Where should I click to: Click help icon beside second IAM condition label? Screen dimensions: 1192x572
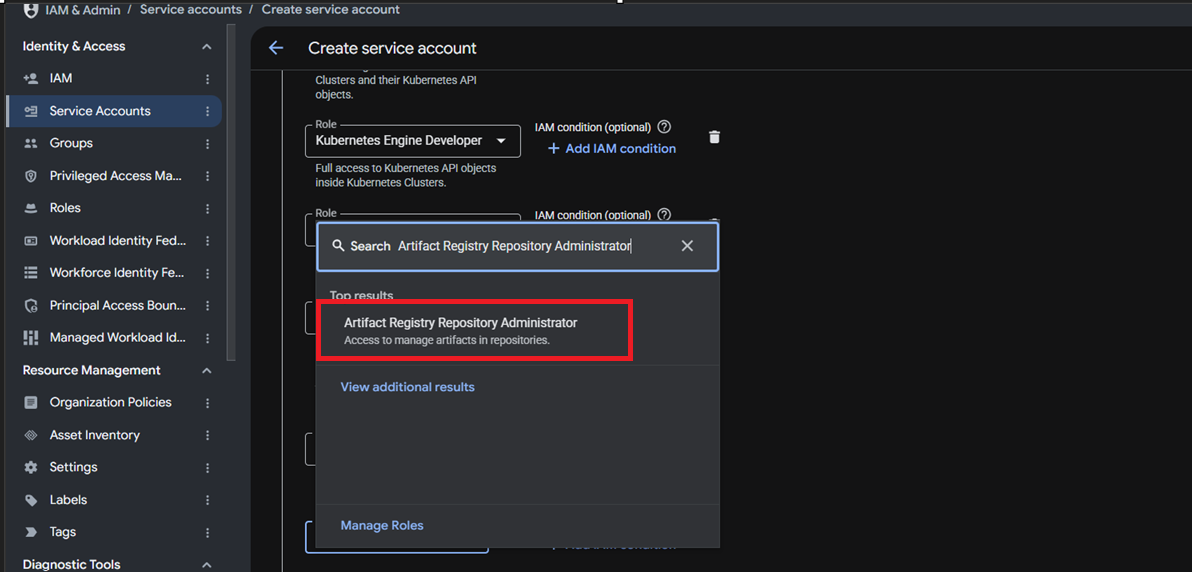(664, 214)
